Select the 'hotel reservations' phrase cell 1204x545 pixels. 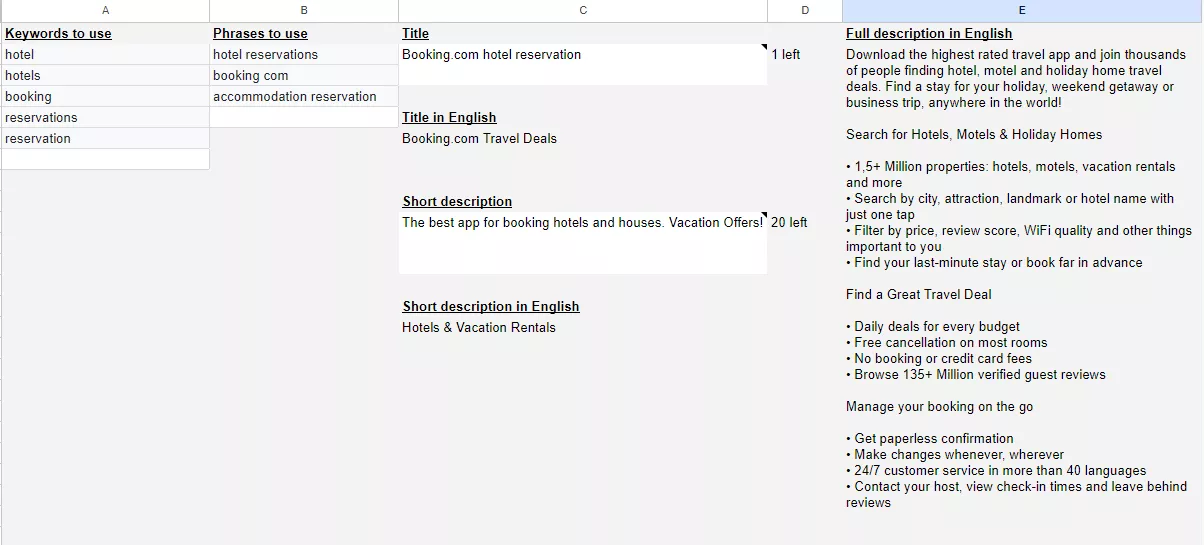pos(304,55)
